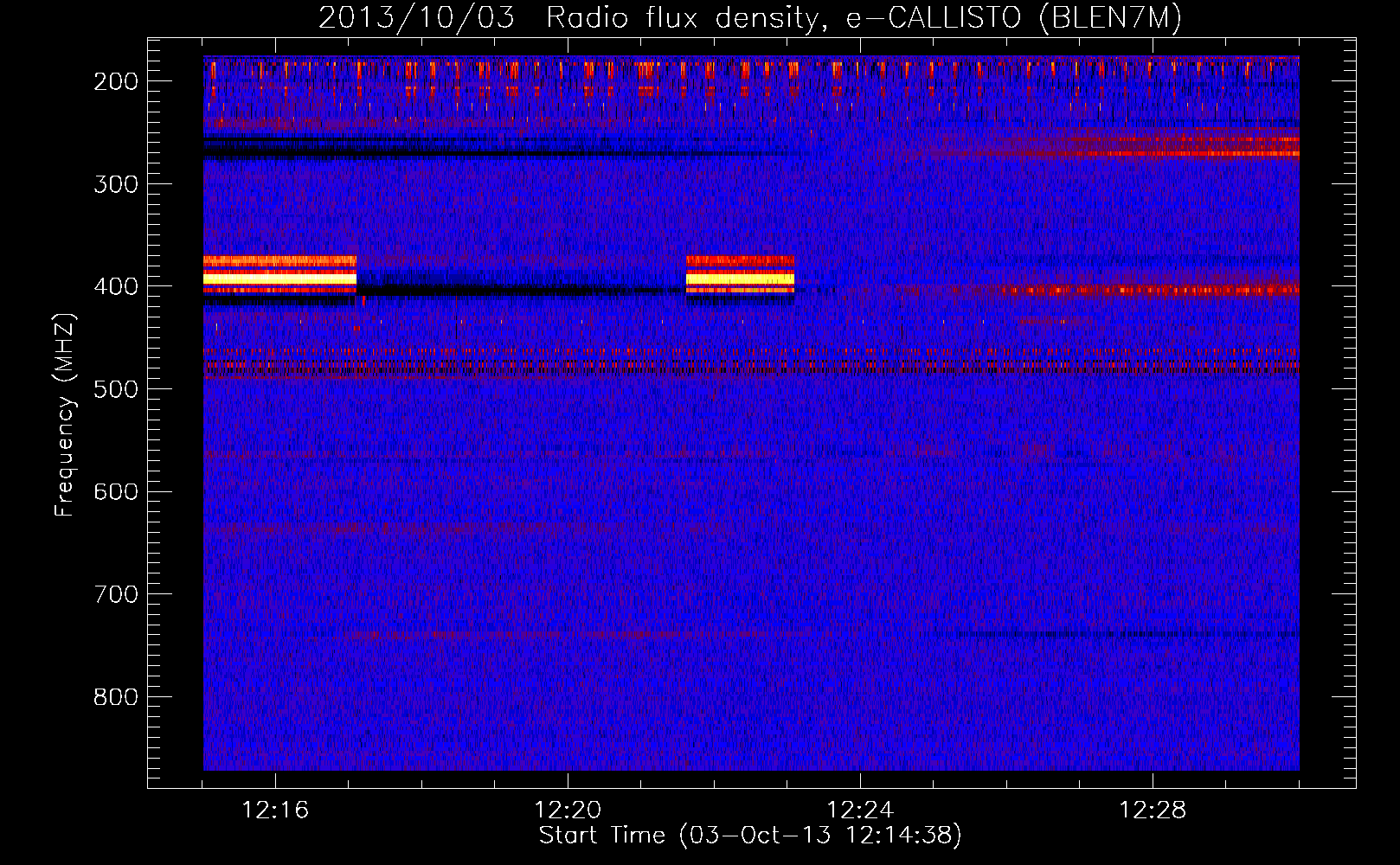Click the second bright 400 MHz emission band near 12:22
The height and width of the screenshot is (865, 1400).
click(x=740, y=277)
